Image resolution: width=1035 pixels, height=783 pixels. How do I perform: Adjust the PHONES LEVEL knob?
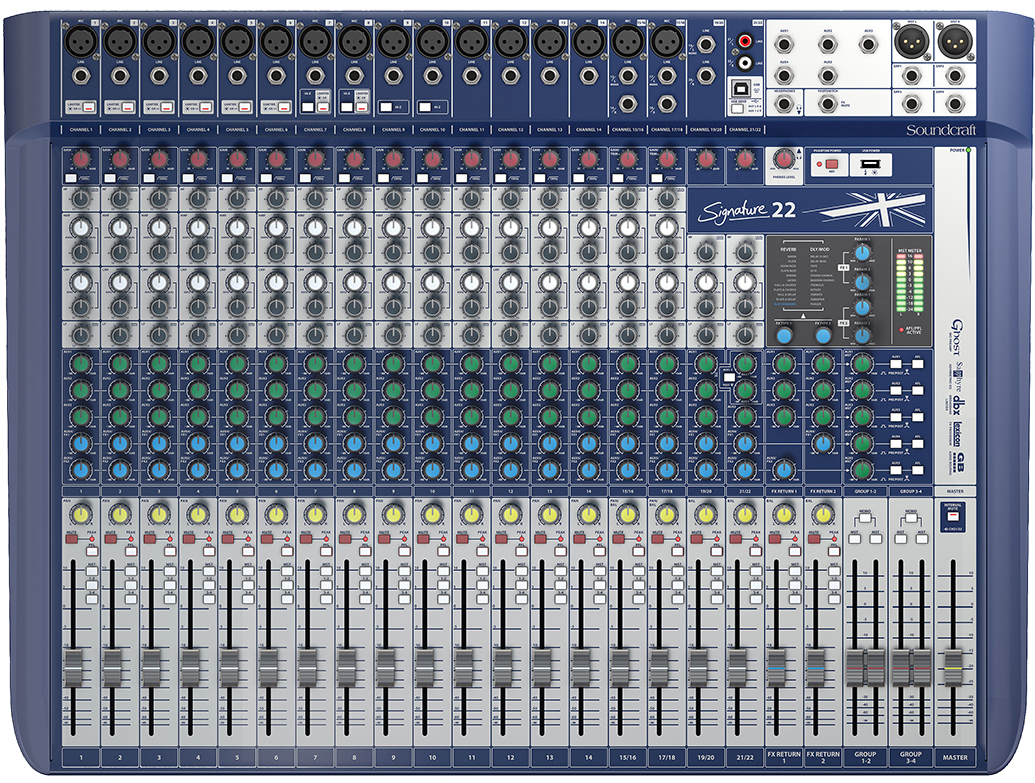pos(784,161)
